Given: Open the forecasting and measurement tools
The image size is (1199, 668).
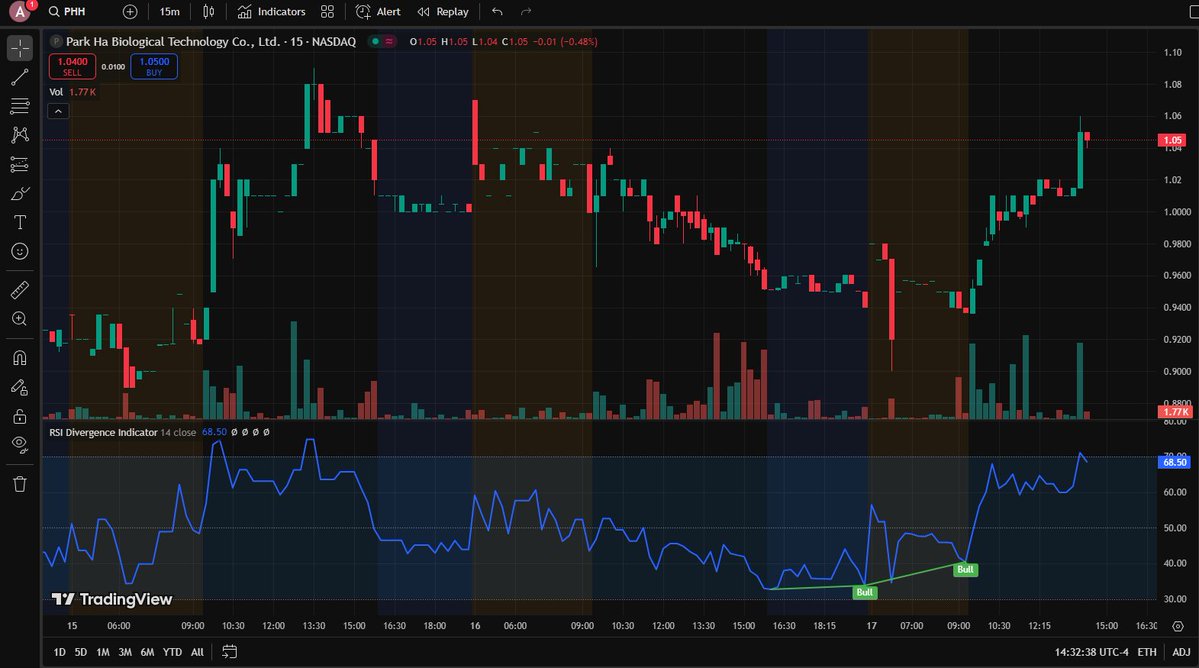Looking at the screenshot, I should [x=20, y=164].
